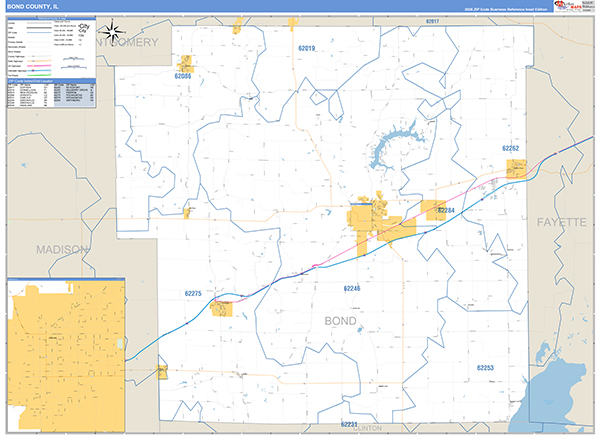The width and height of the screenshot is (600, 435).
Task: Open the Greenville city inset map thumbnail
Action: pos(66,355)
